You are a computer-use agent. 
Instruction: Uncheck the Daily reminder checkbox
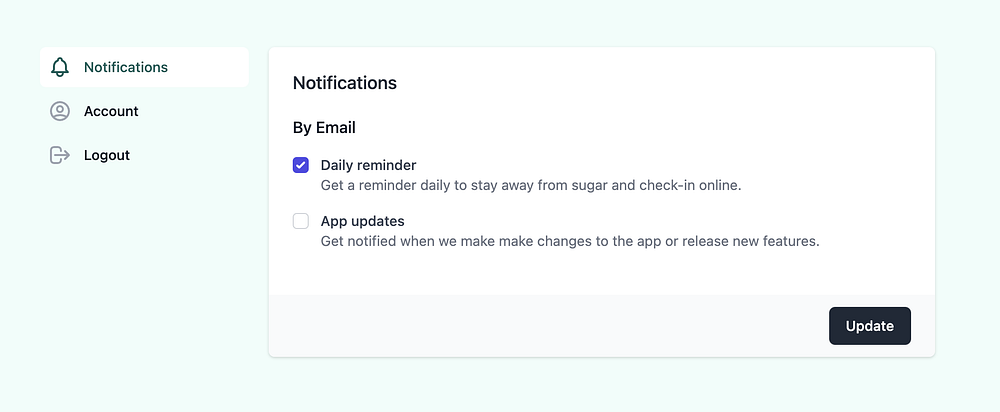(301, 165)
